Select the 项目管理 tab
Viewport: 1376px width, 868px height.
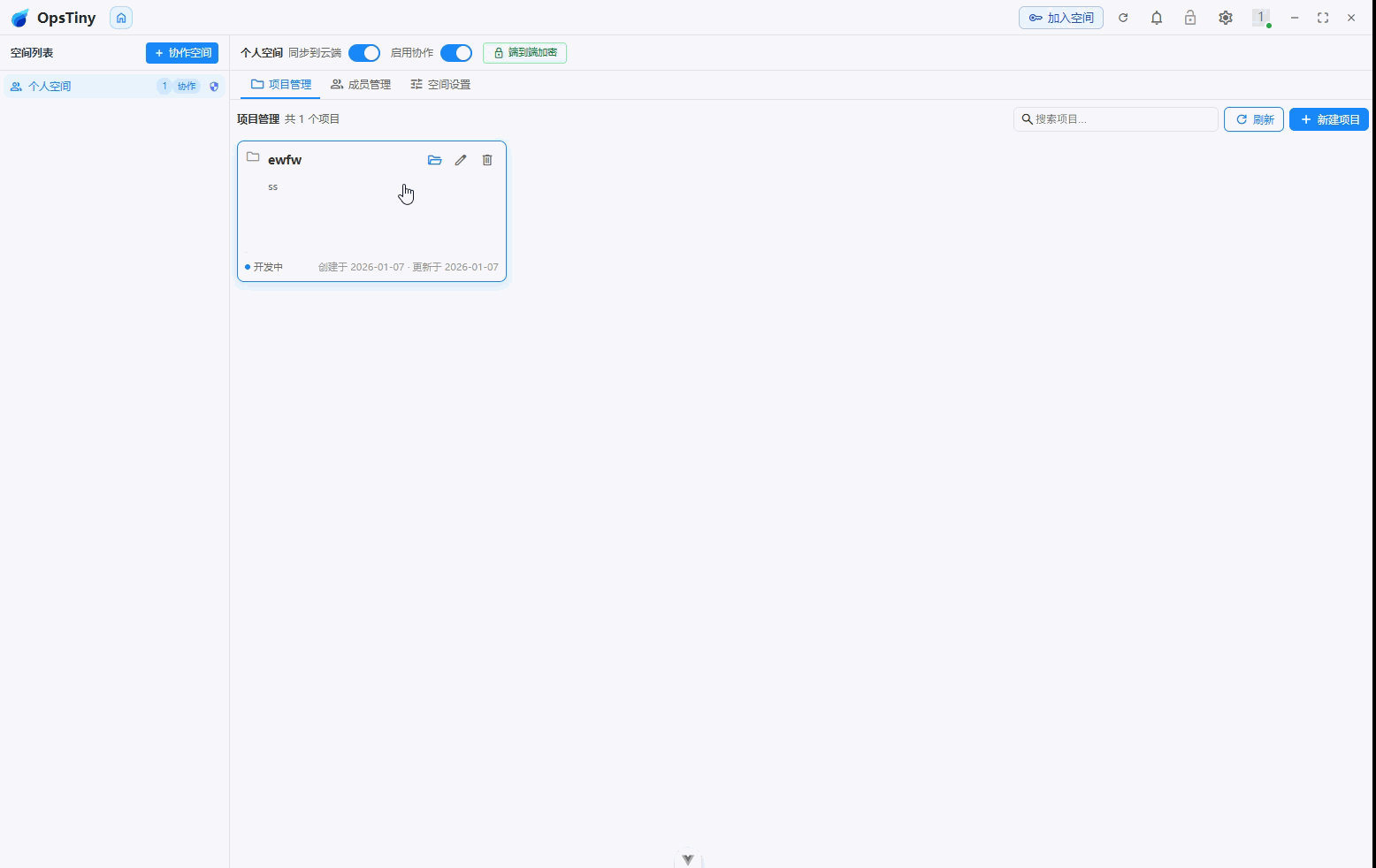point(281,85)
